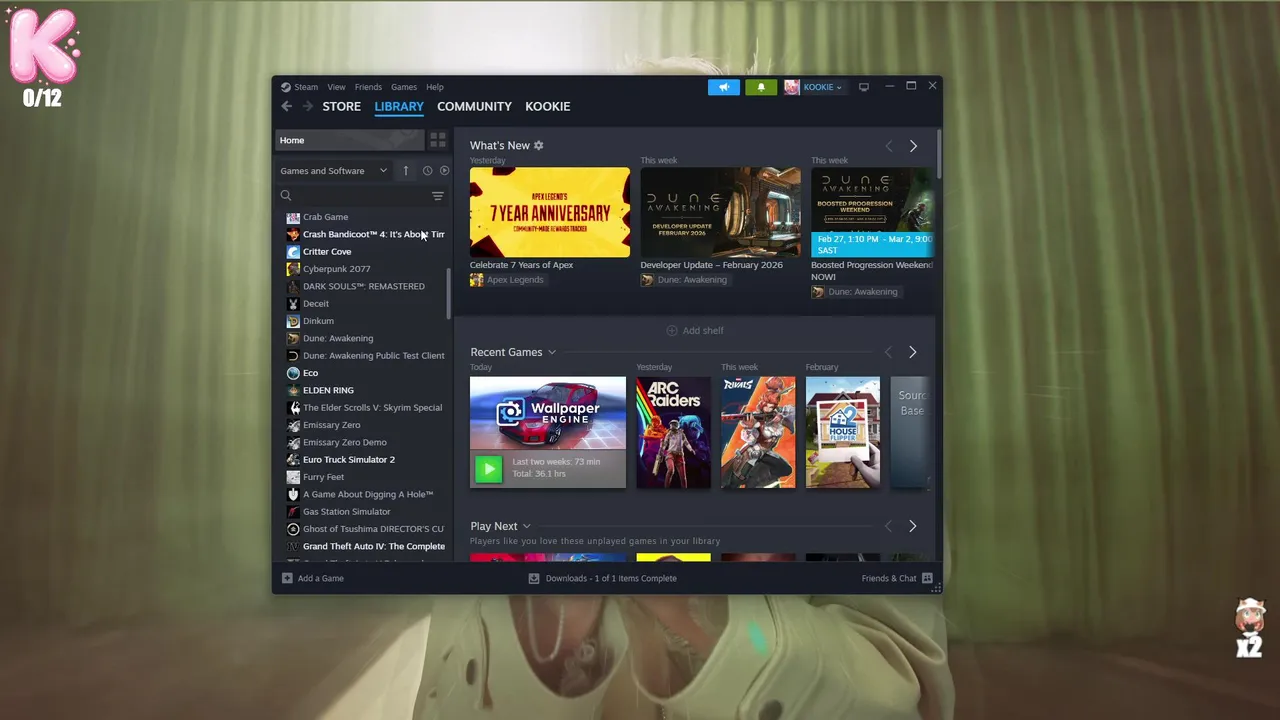The width and height of the screenshot is (1280, 720).
Task: Show next Recent Games
Action: (912, 352)
